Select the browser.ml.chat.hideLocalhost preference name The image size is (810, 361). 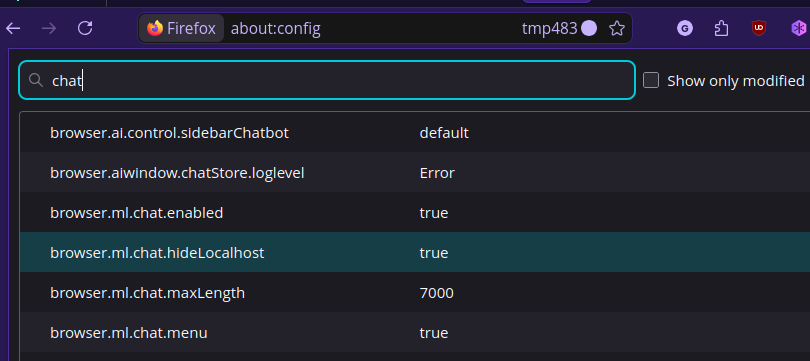[157, 253]
